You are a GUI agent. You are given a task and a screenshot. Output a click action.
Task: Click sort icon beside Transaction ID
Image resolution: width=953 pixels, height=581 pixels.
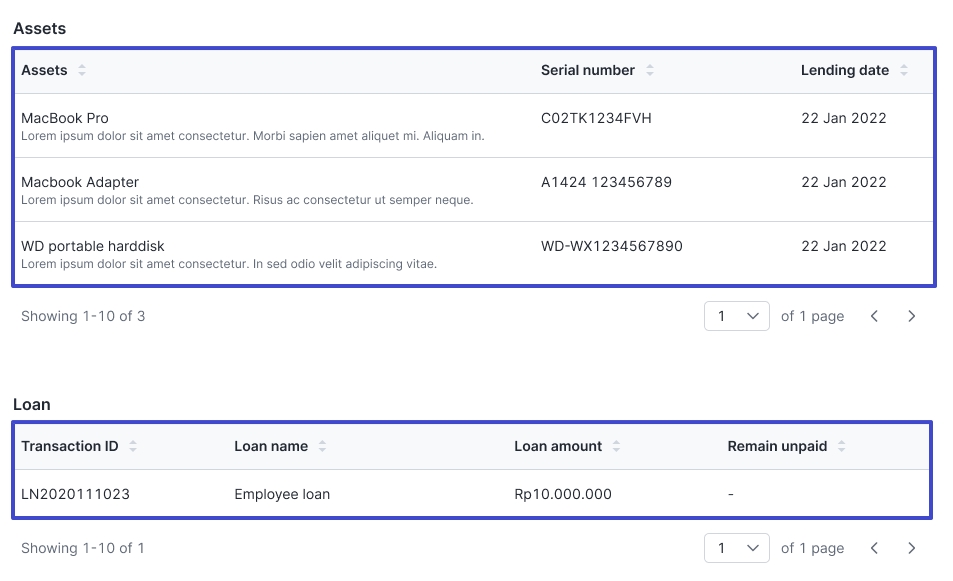[133, 446]
